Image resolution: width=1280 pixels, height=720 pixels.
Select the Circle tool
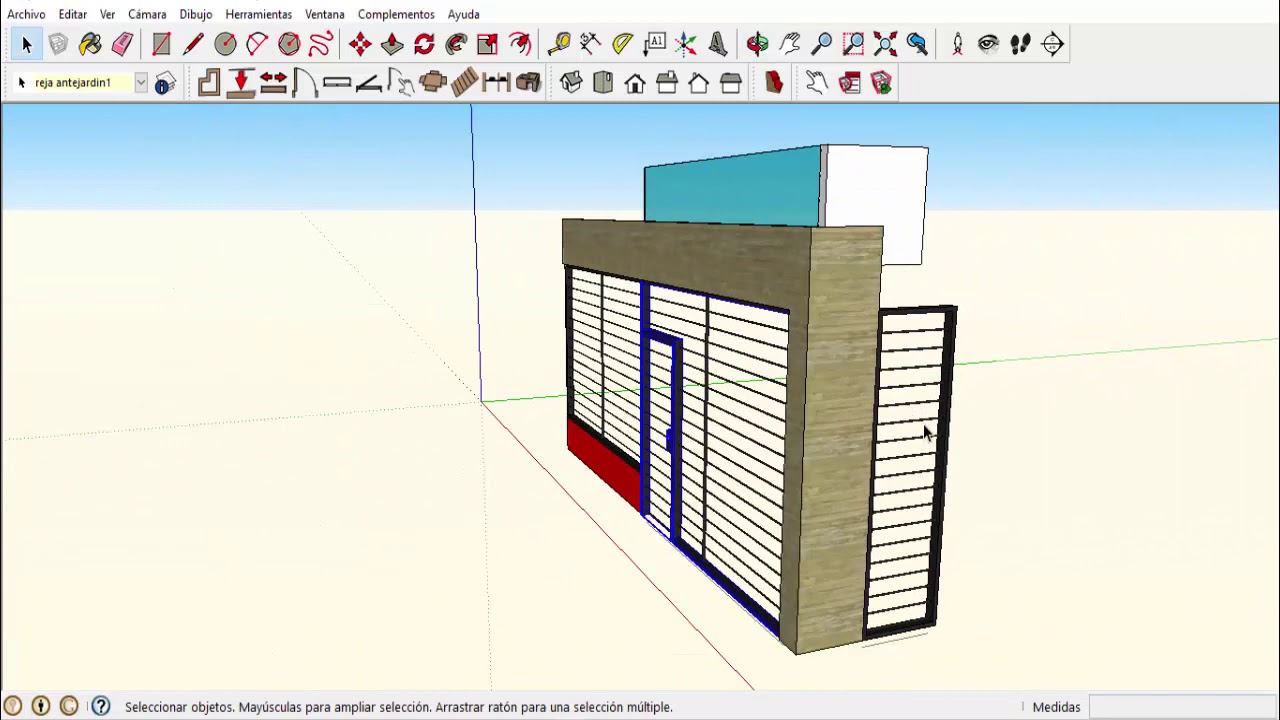[225, 44]
